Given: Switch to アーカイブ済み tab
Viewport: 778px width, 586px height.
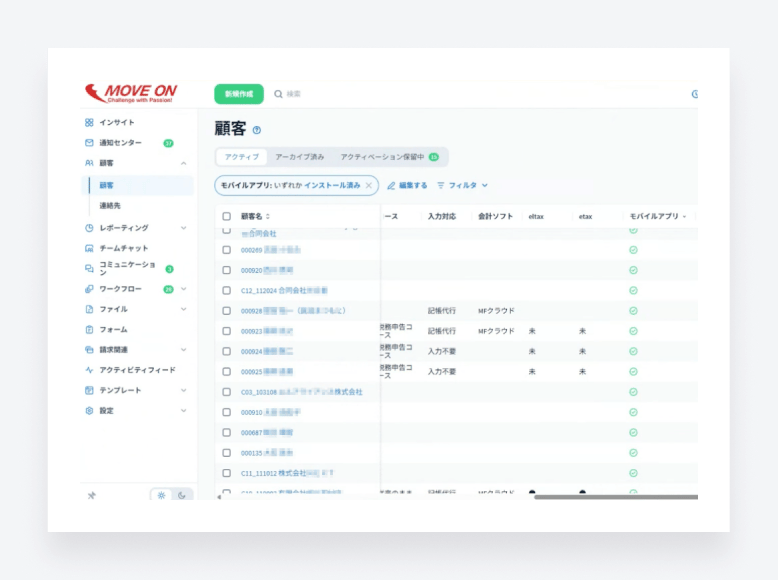Looking at the screenshot, I should point(300,157).
